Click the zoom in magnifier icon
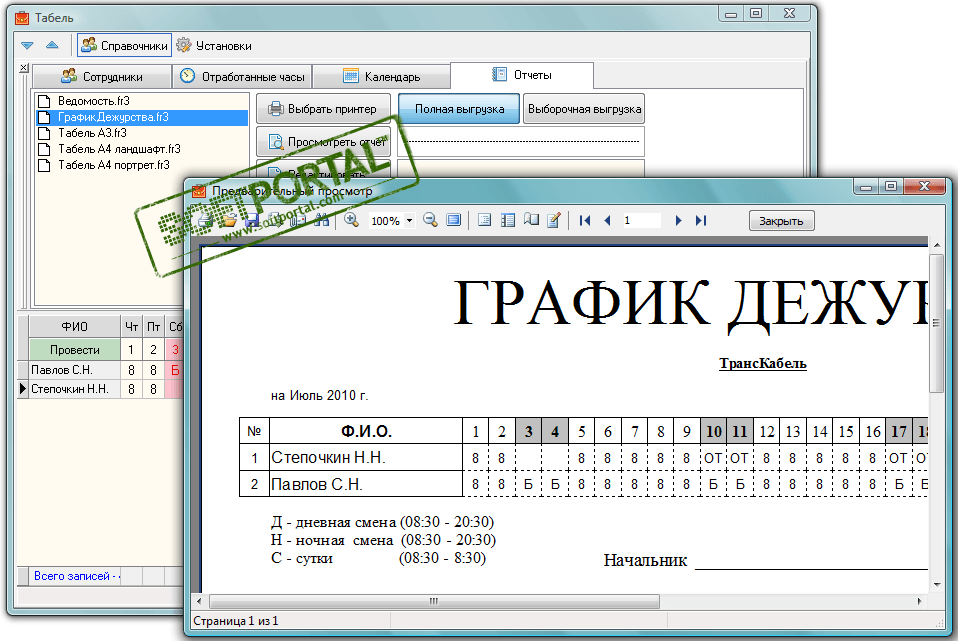This screenshot has width=958, height=641. (351, 221)
